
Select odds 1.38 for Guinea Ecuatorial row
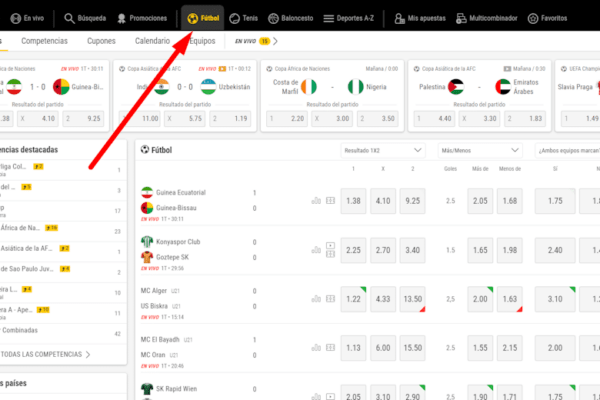[353, 201]
